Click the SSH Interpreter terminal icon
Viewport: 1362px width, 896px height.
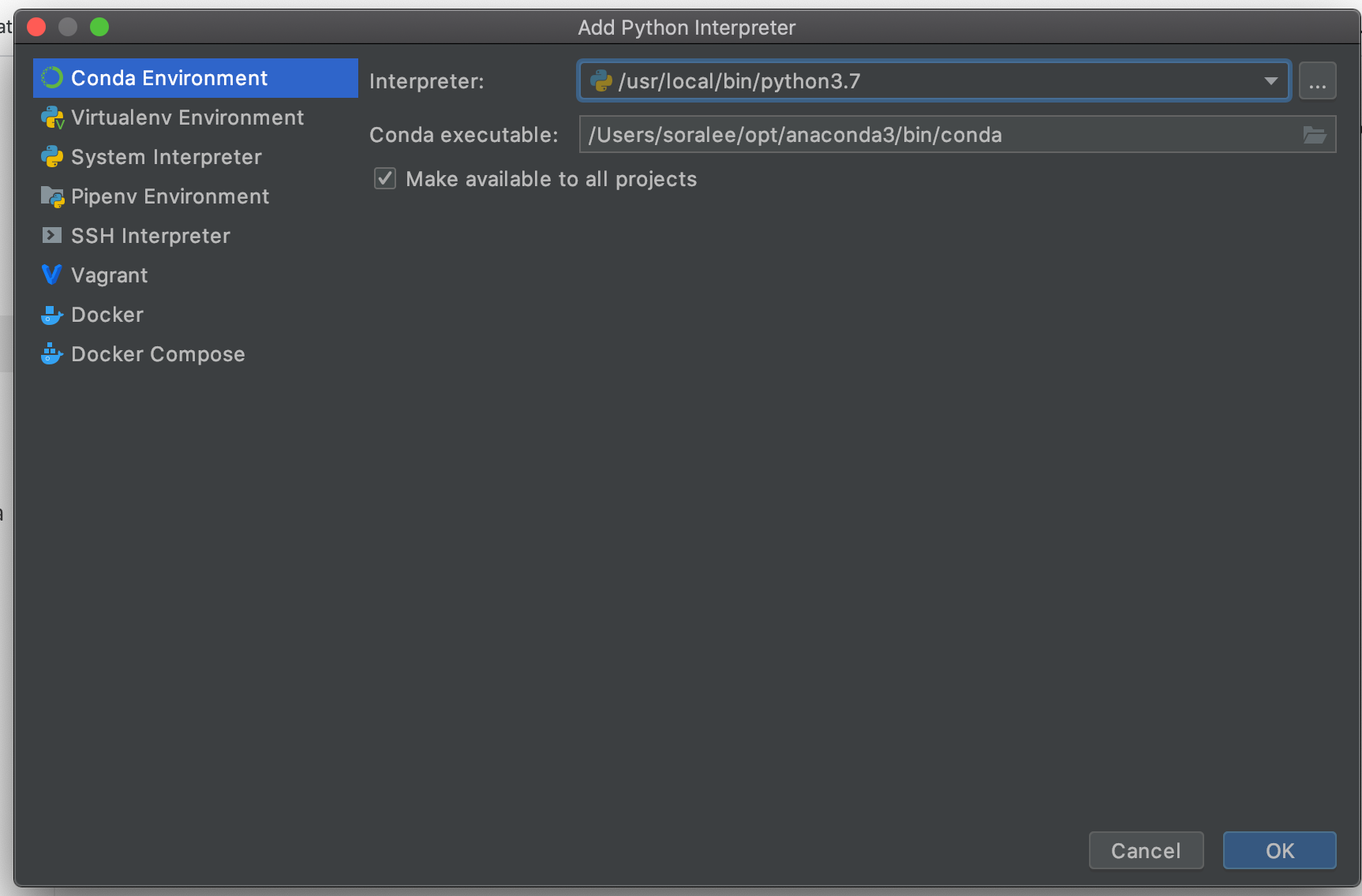pyautogui.click(x=52, y=235)
